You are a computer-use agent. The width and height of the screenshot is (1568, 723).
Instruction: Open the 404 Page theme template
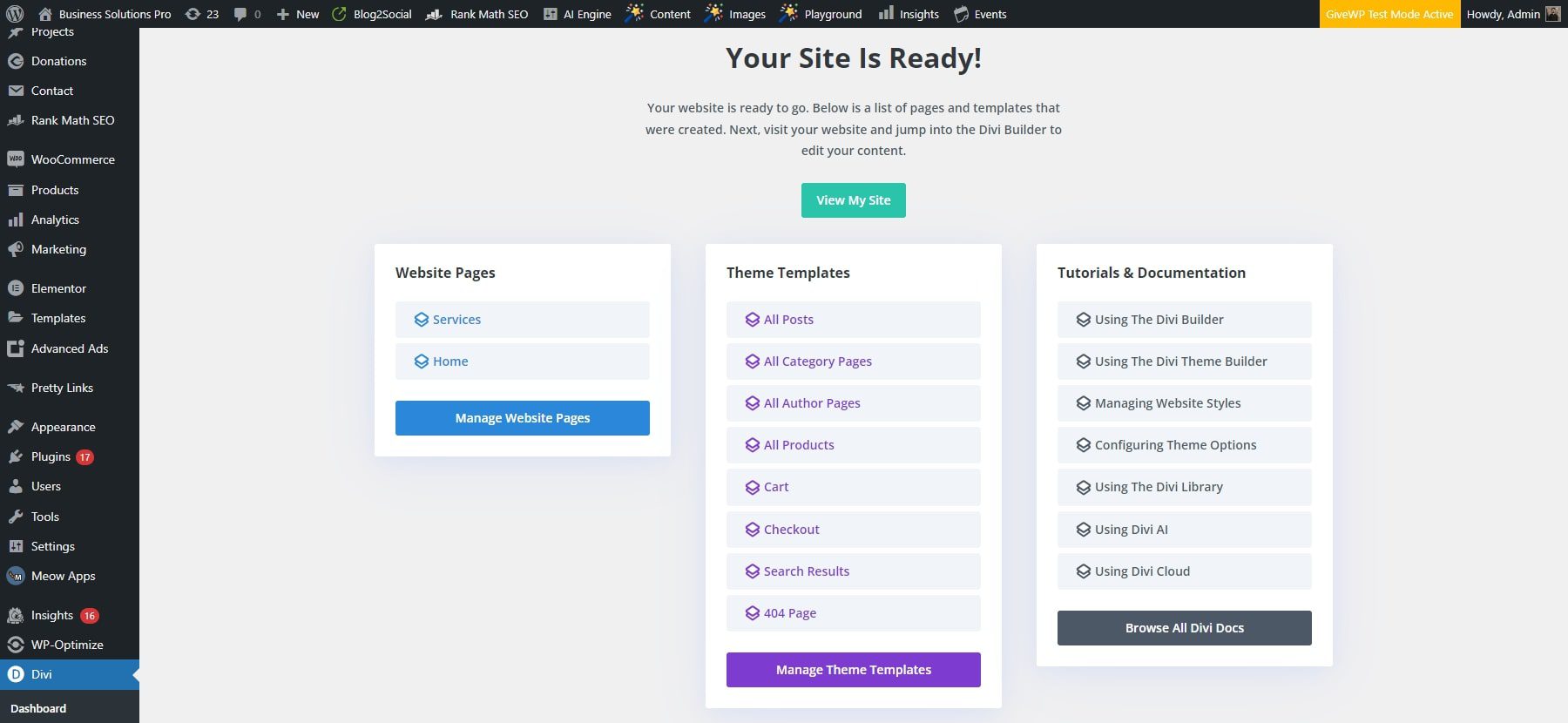coord(789,613)
